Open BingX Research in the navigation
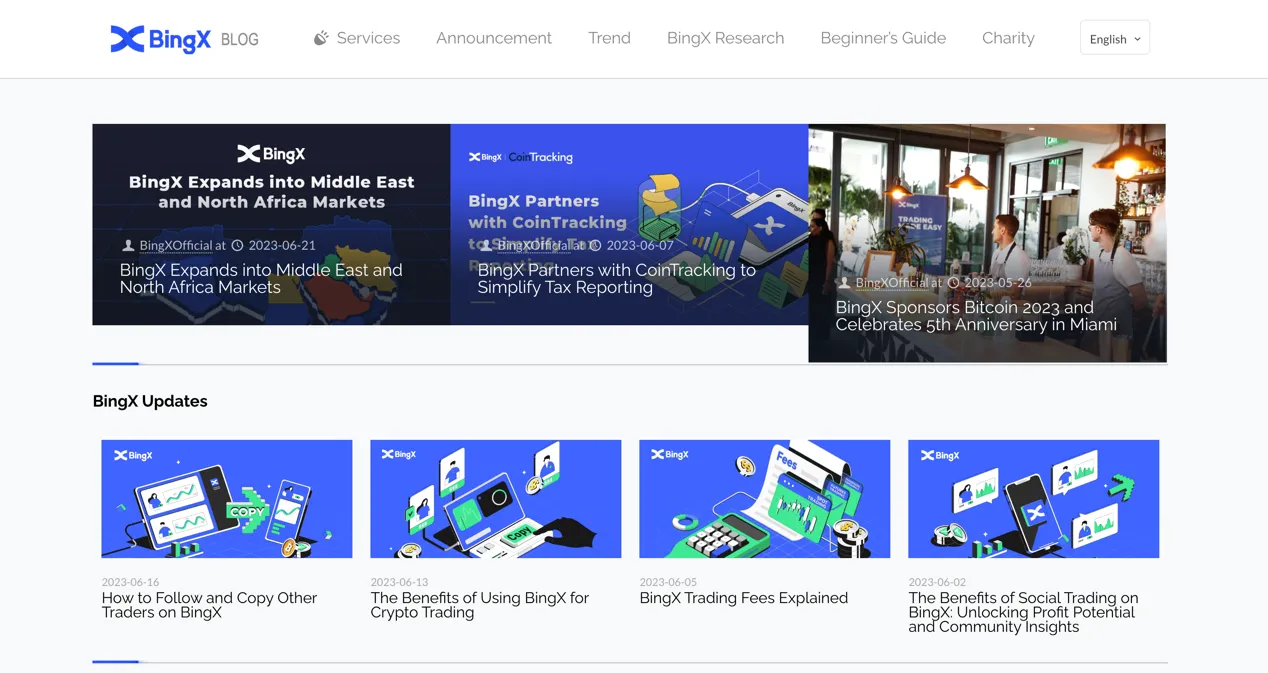 point(725,38)
